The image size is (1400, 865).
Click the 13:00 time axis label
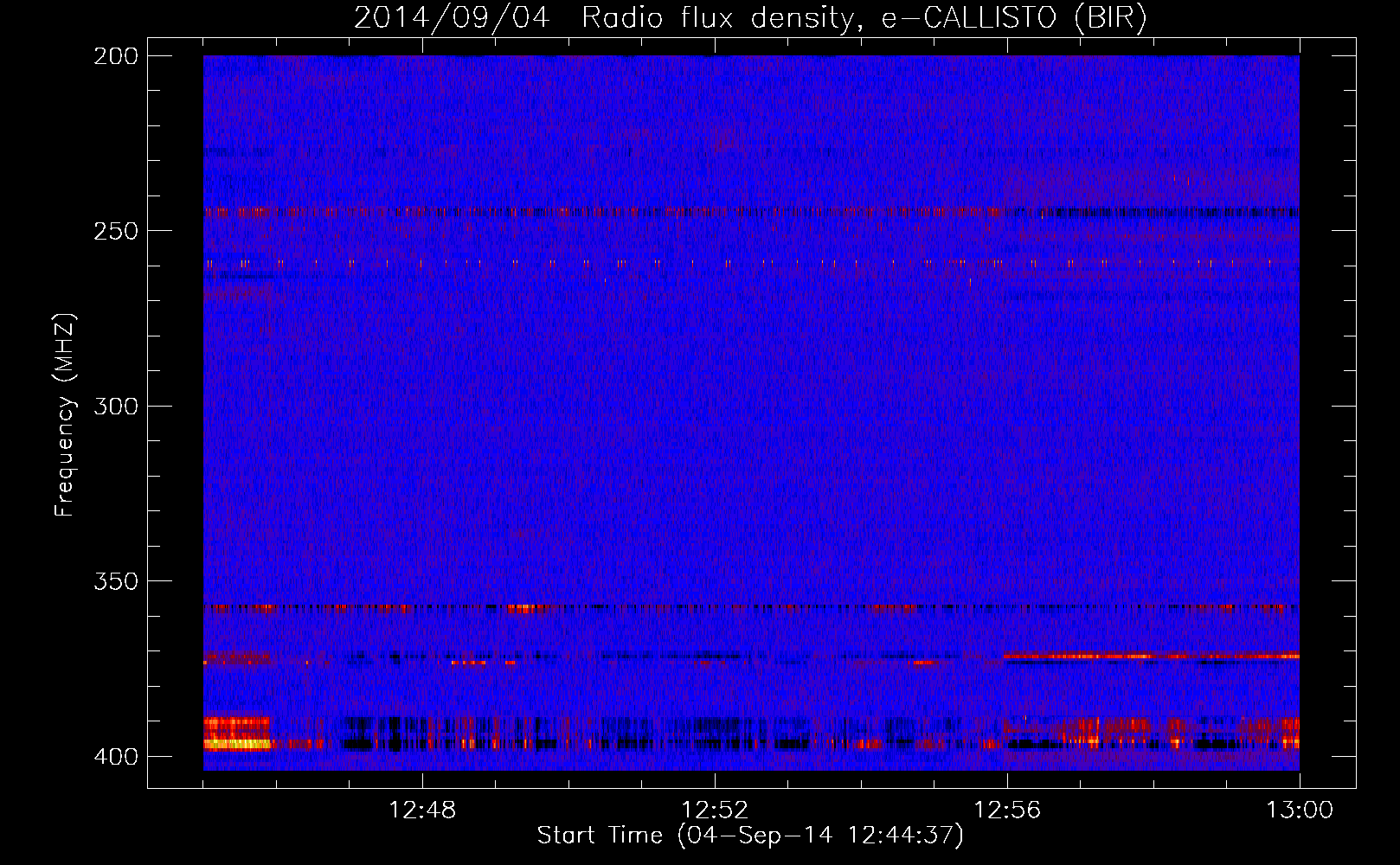(1300, 811)
